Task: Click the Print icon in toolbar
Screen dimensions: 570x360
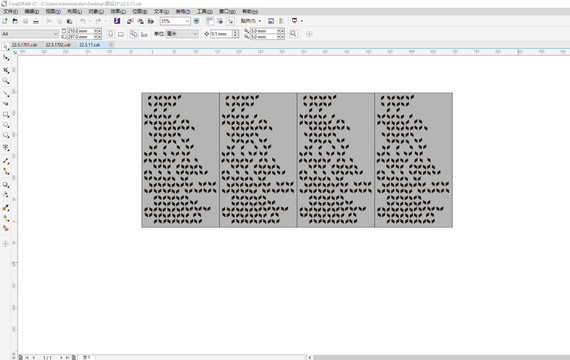Action: pyautogui.click(x=36, y=21)
